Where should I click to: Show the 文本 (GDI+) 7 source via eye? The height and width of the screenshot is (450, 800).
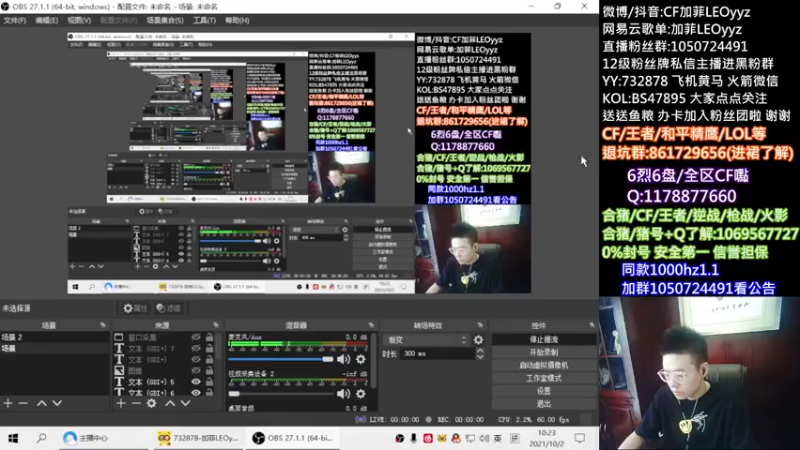(x=196, y=348)
